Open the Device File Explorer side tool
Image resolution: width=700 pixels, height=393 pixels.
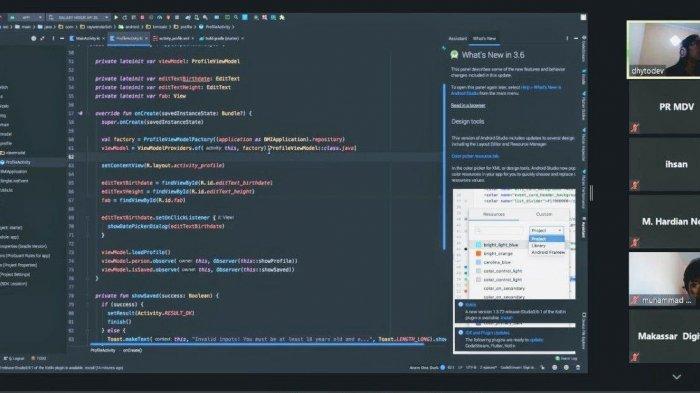click(x=584, y=330)
